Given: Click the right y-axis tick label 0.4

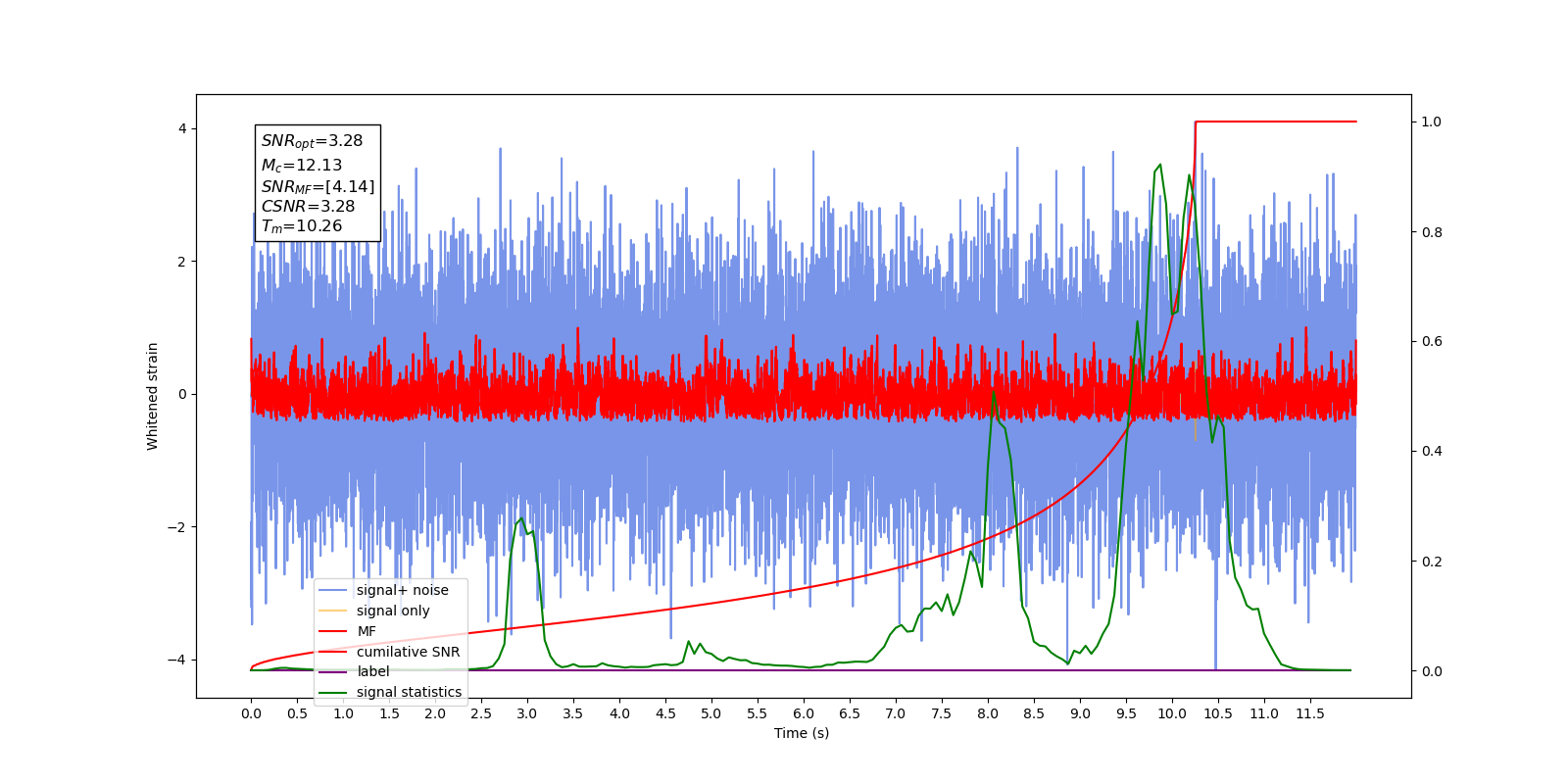Looking at the screenshot, I should pos(1432,452).
